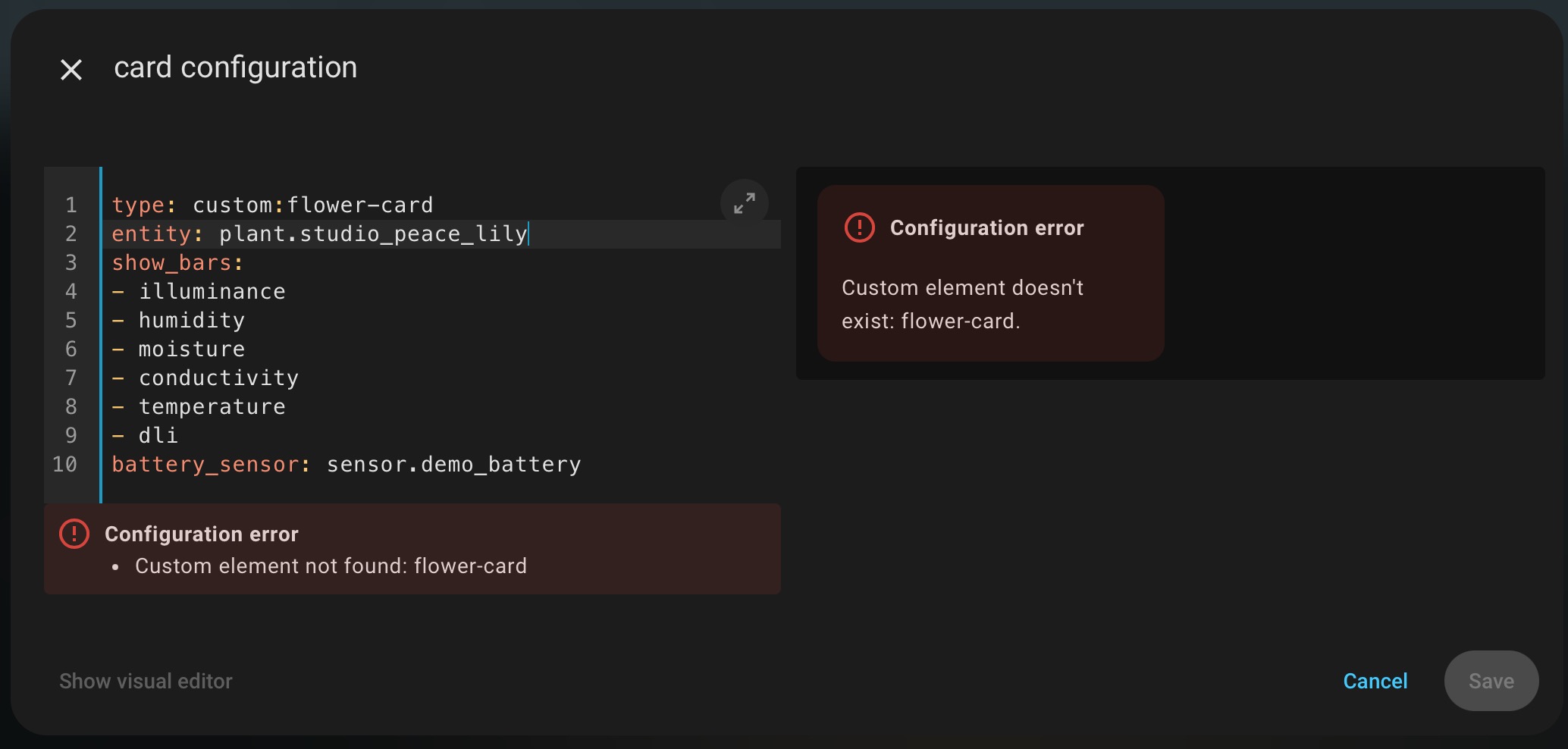The image size is (1568, 749).
Task: Click line number 10 in the gutter
Action: pos(65,465)
